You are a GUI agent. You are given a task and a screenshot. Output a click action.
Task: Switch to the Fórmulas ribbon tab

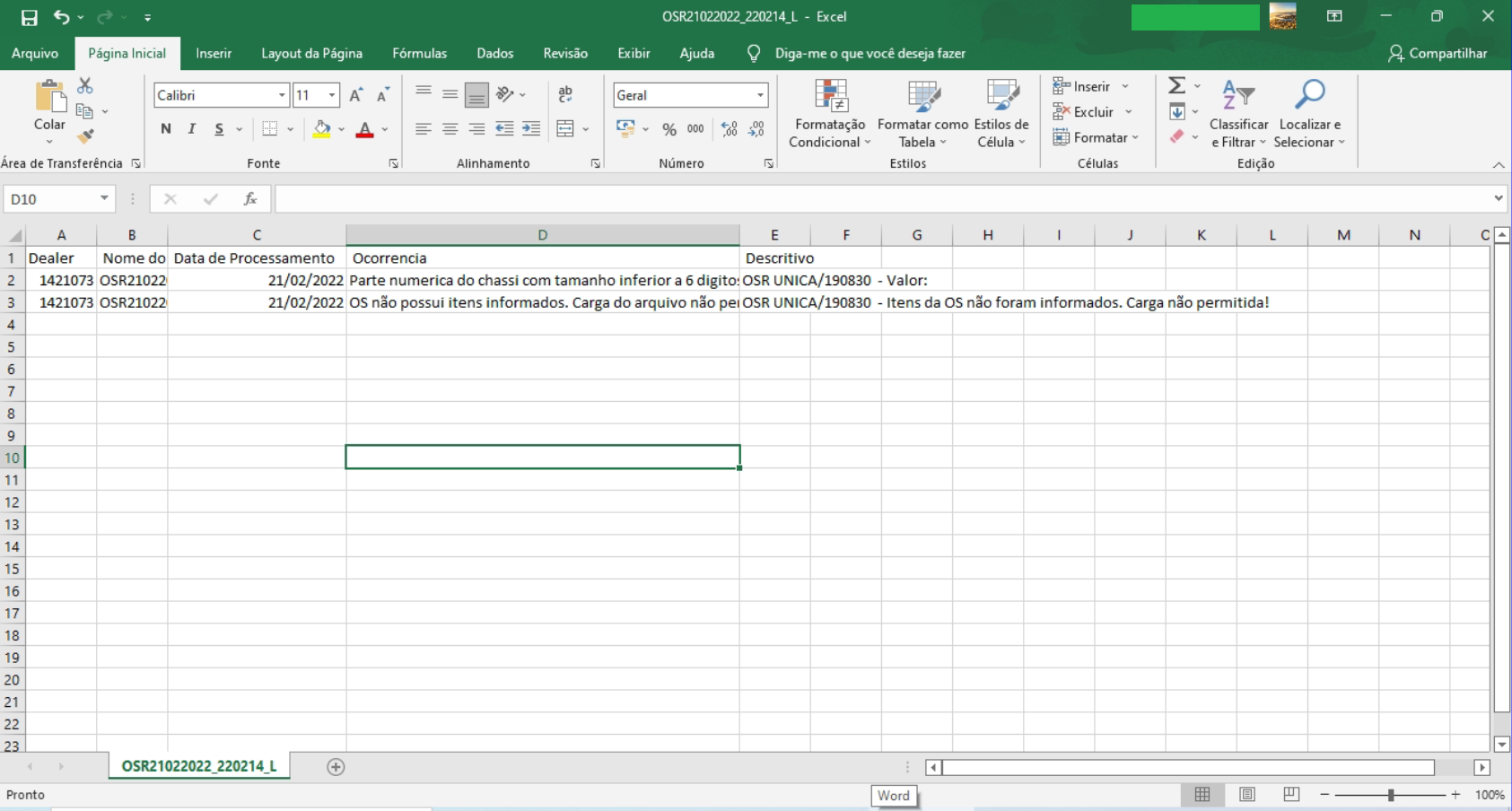[x=419, y=54]
